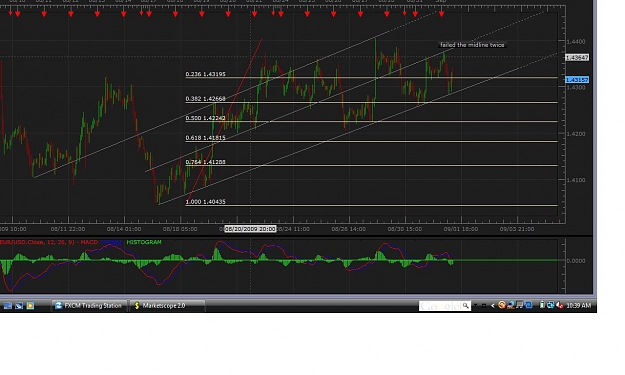
Task: Click the 08/26 14:00 time axis label
Action: (349, 229)
